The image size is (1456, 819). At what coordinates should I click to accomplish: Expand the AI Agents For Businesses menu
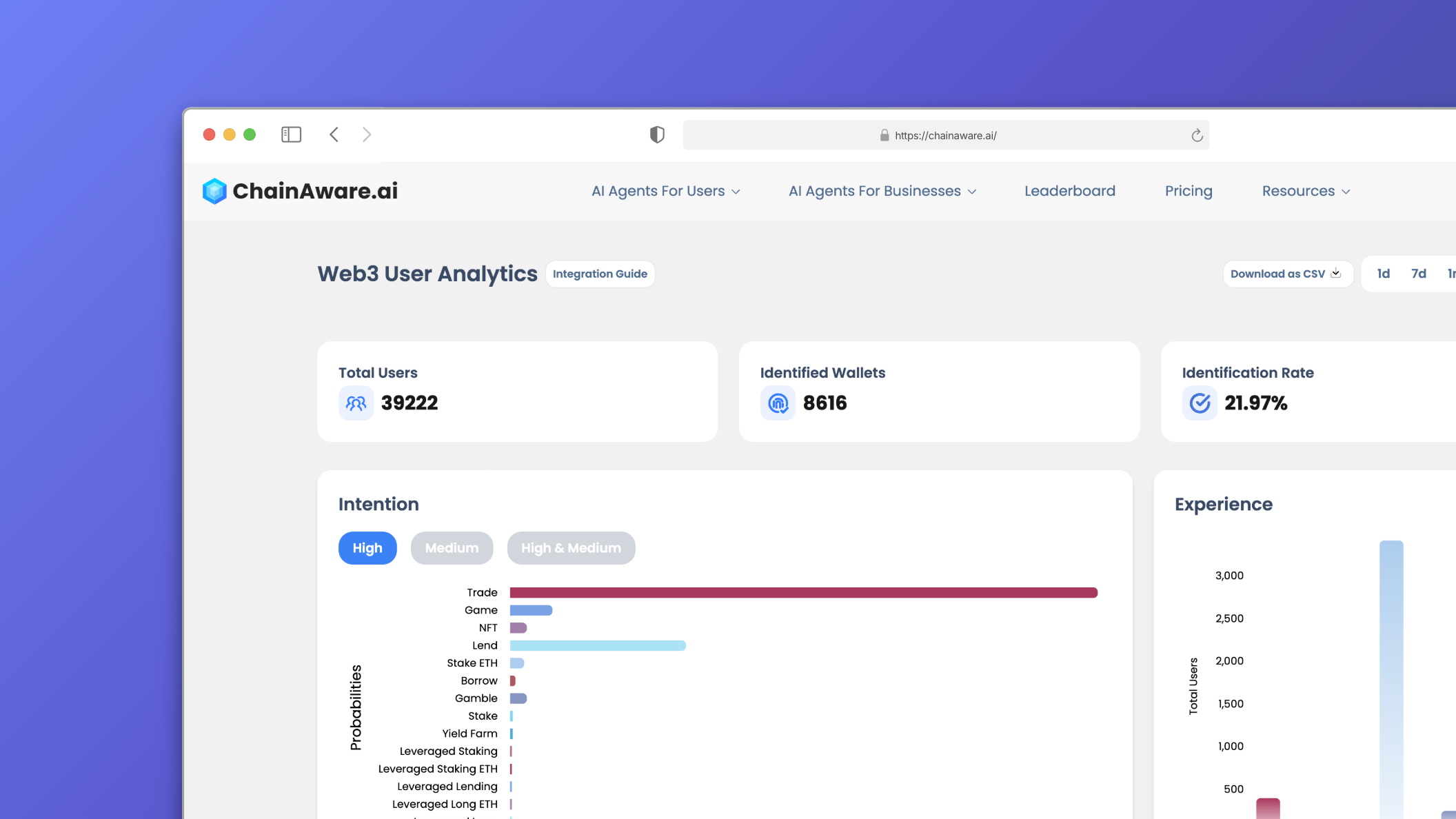click(882, 191)
